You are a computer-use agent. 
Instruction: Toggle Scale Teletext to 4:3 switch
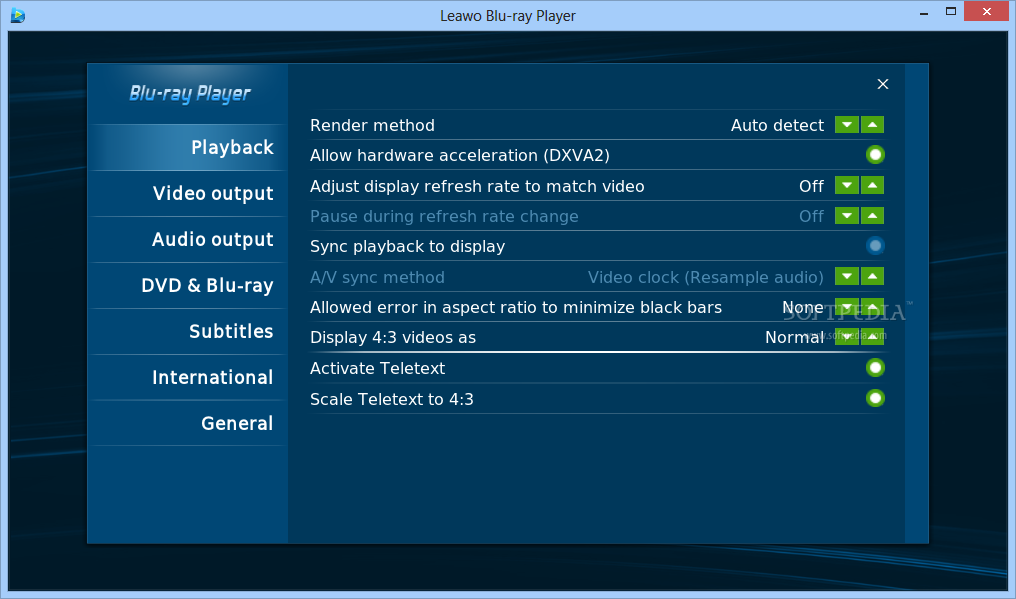(x=875, y=398)
